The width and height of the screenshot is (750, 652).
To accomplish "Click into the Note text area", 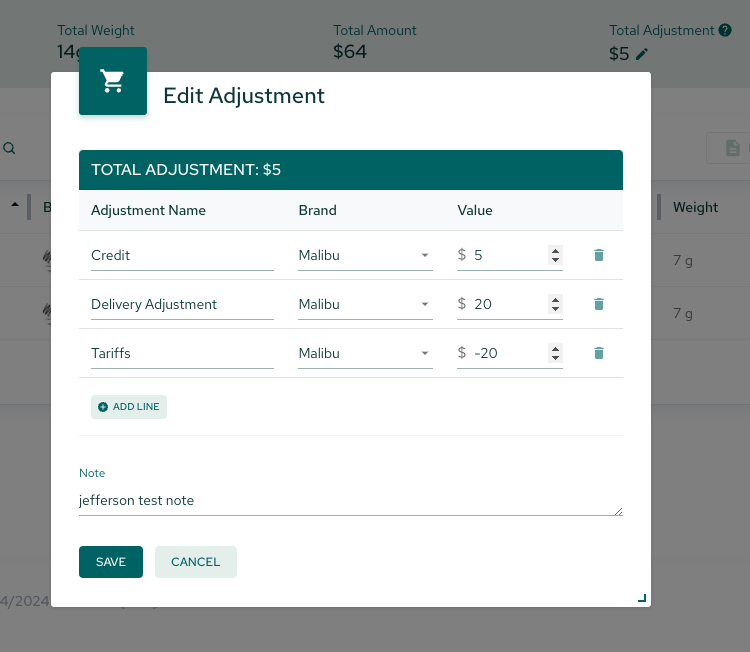I will tap(351, 500).
